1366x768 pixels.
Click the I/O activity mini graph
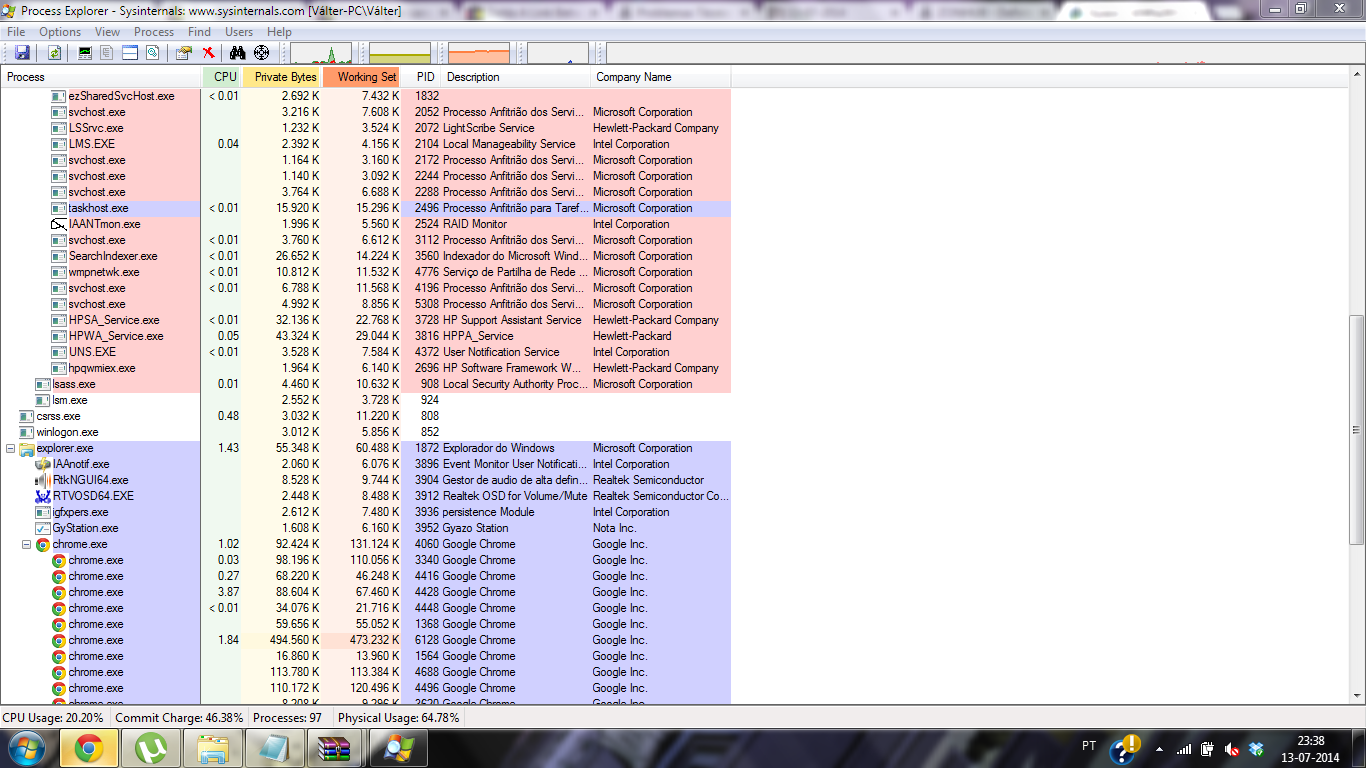(558, 53)
